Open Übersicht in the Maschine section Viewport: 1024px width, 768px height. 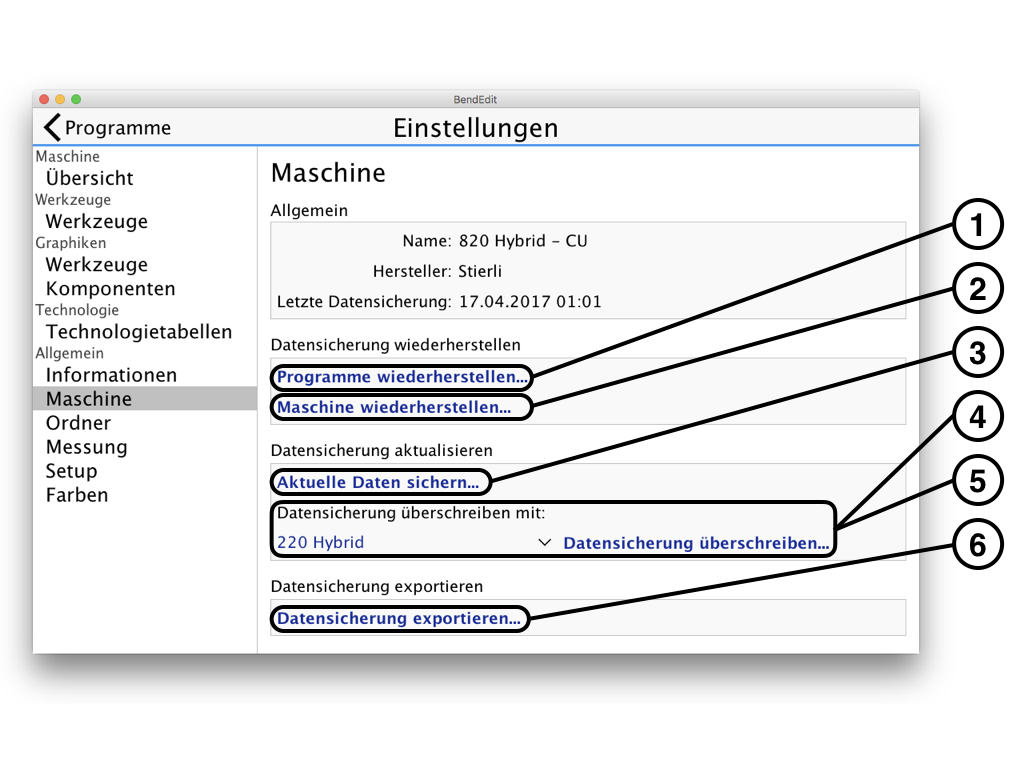tap(89, 179)
